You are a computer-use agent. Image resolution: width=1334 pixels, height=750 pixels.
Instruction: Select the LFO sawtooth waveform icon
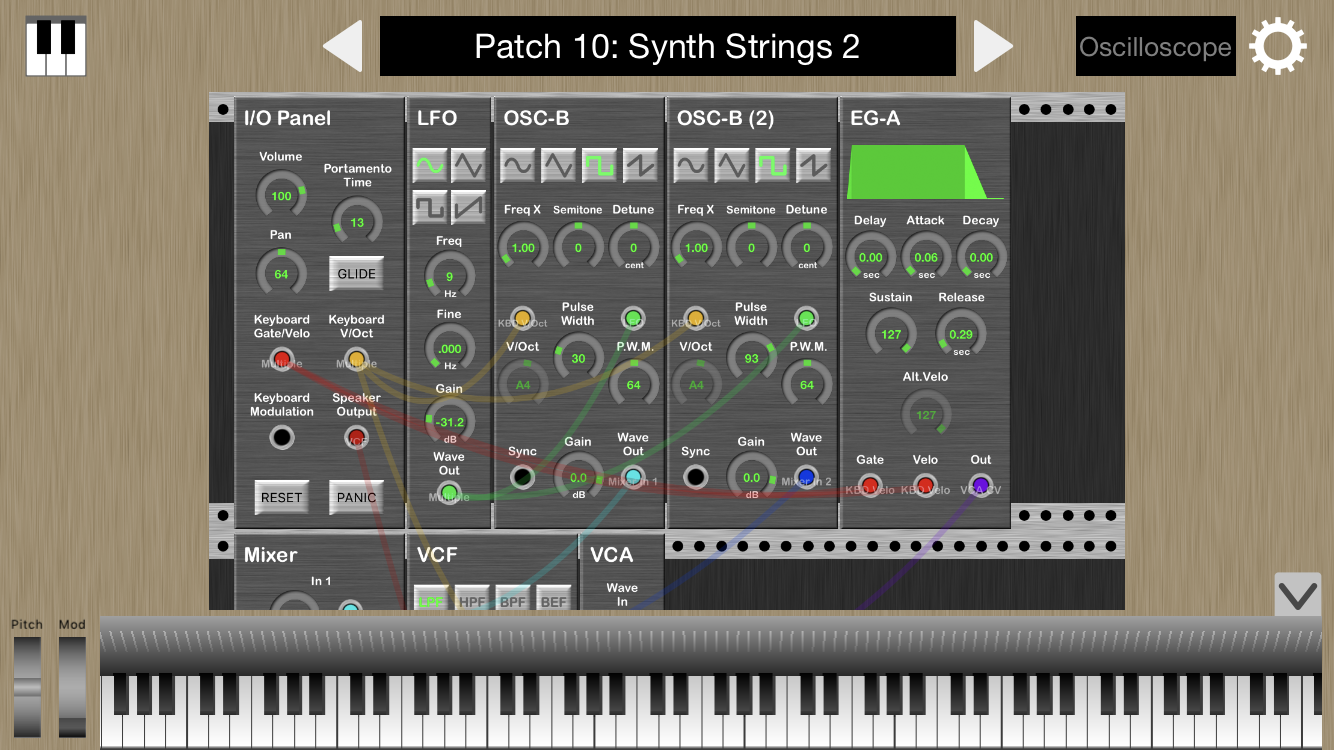coord(468,207)
